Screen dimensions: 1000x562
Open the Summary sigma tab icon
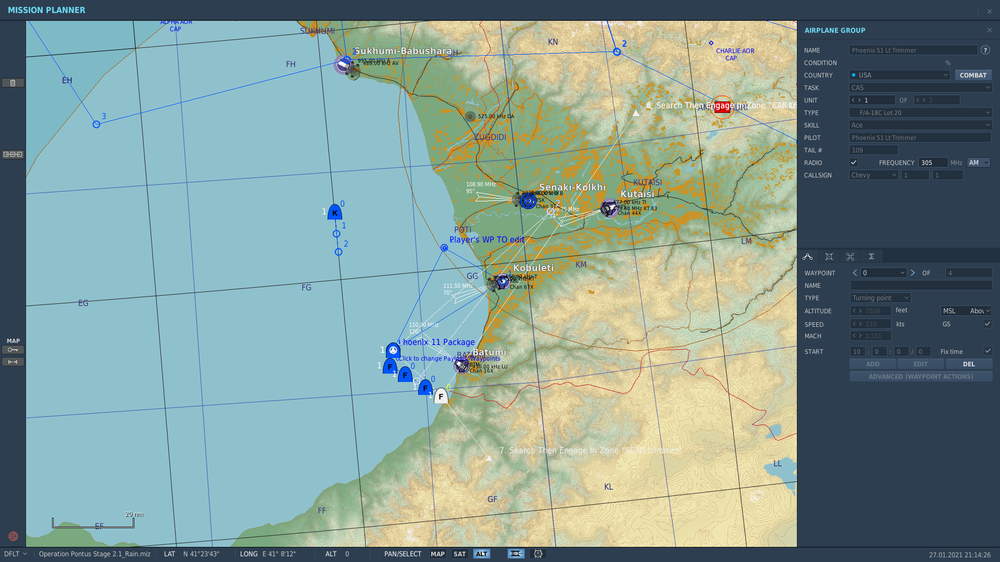[x=871, y=256]
